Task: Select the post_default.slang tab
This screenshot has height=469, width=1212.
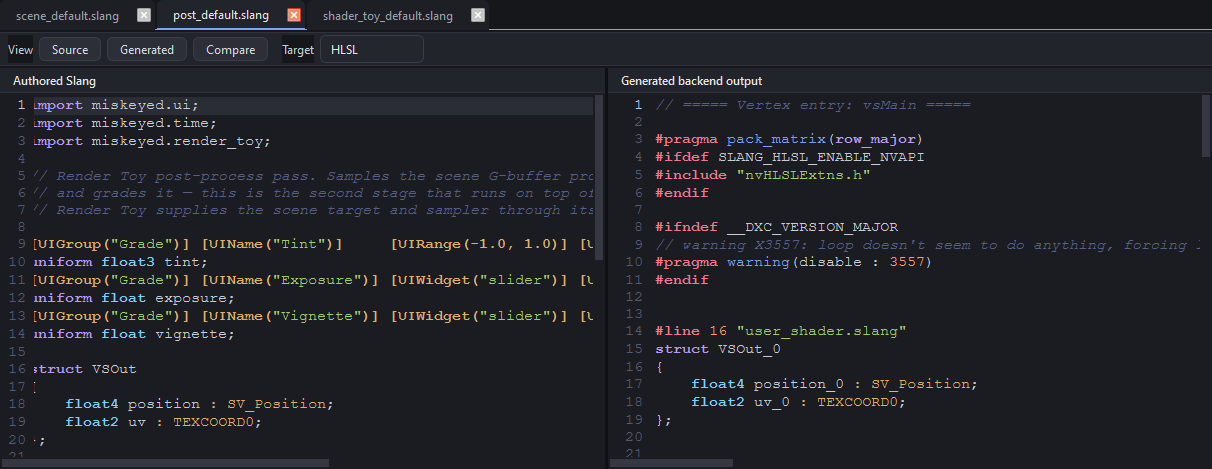Action: tap(222, 16)
